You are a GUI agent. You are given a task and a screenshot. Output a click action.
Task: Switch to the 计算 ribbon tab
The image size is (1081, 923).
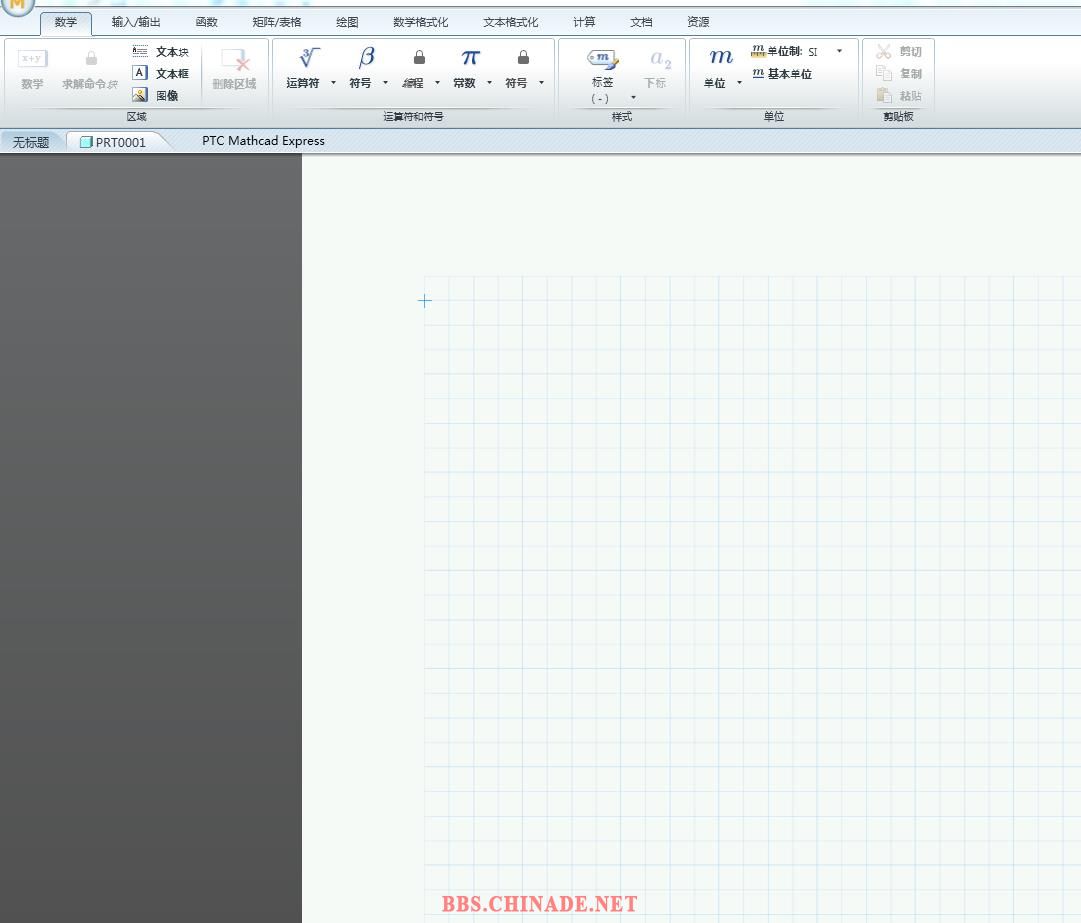(584, 22)
